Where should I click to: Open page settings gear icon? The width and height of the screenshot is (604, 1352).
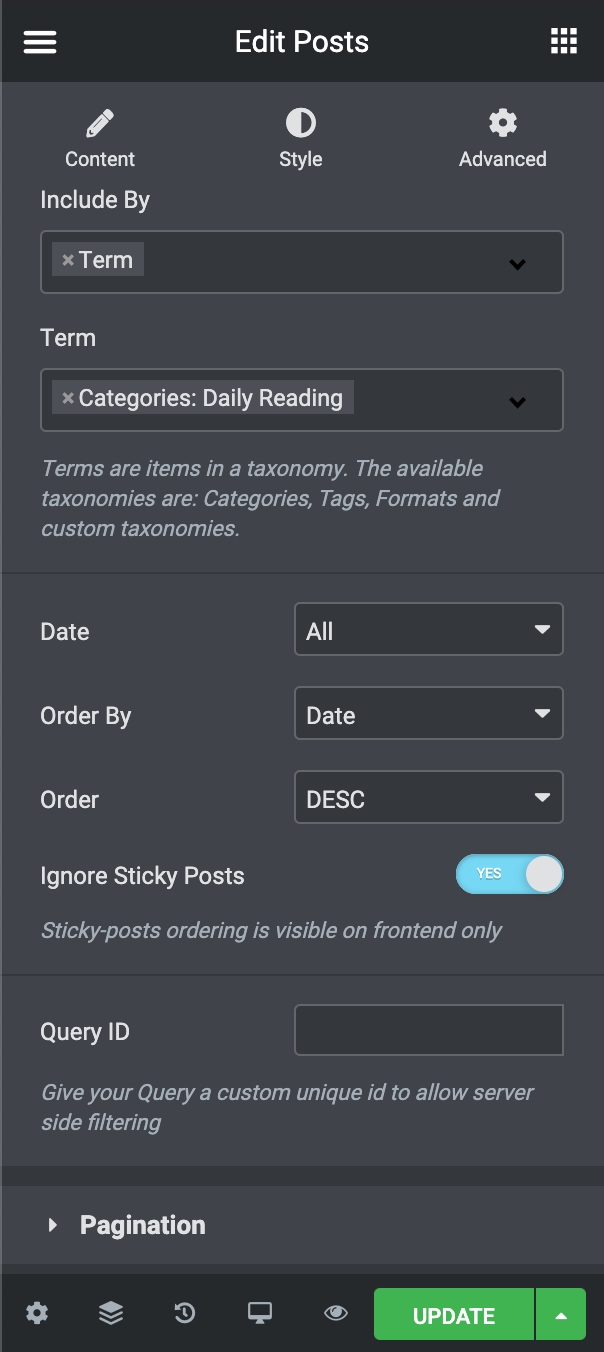click(x=37, y=1313)
